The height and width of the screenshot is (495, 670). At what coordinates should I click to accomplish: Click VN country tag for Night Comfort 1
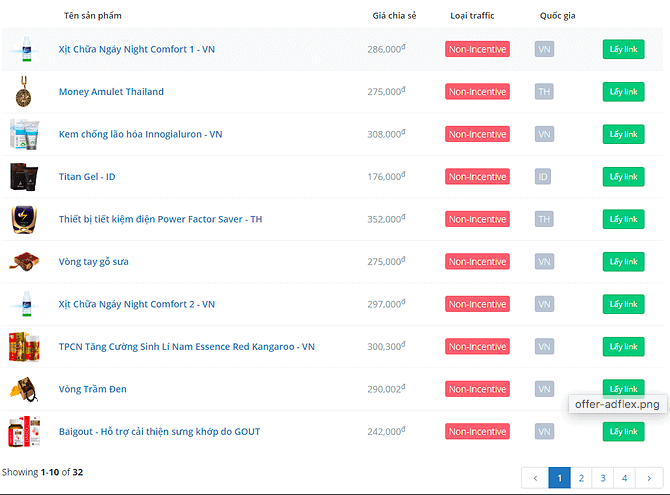click(x=544, y=49)
